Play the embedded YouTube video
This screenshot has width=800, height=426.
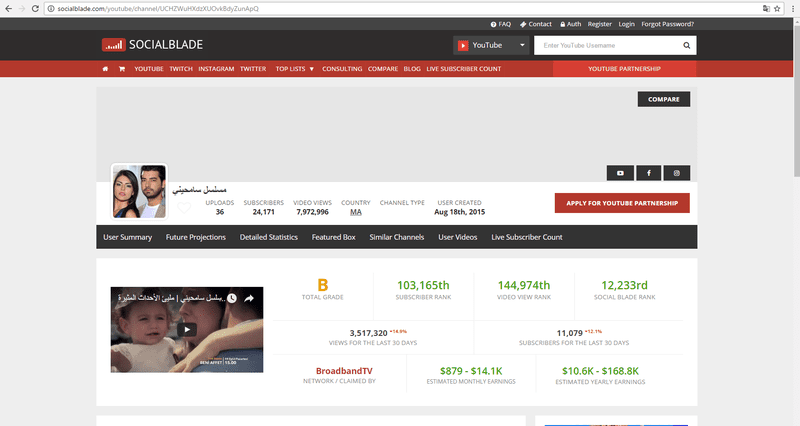coord(187,329)
